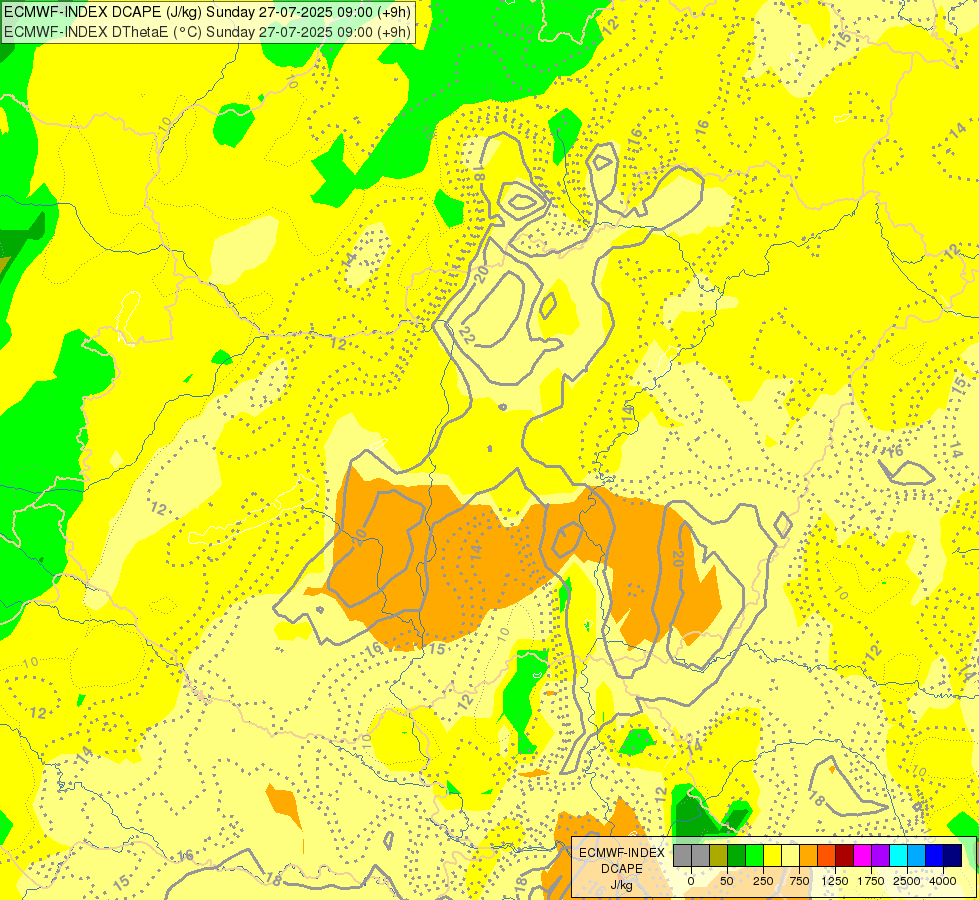Image resolution: width=979 pixels, height=900 pixels.
Task: Click the legend title "ECMWF-INDEX"
Action: pyautogui.click(x=622, y=853)
